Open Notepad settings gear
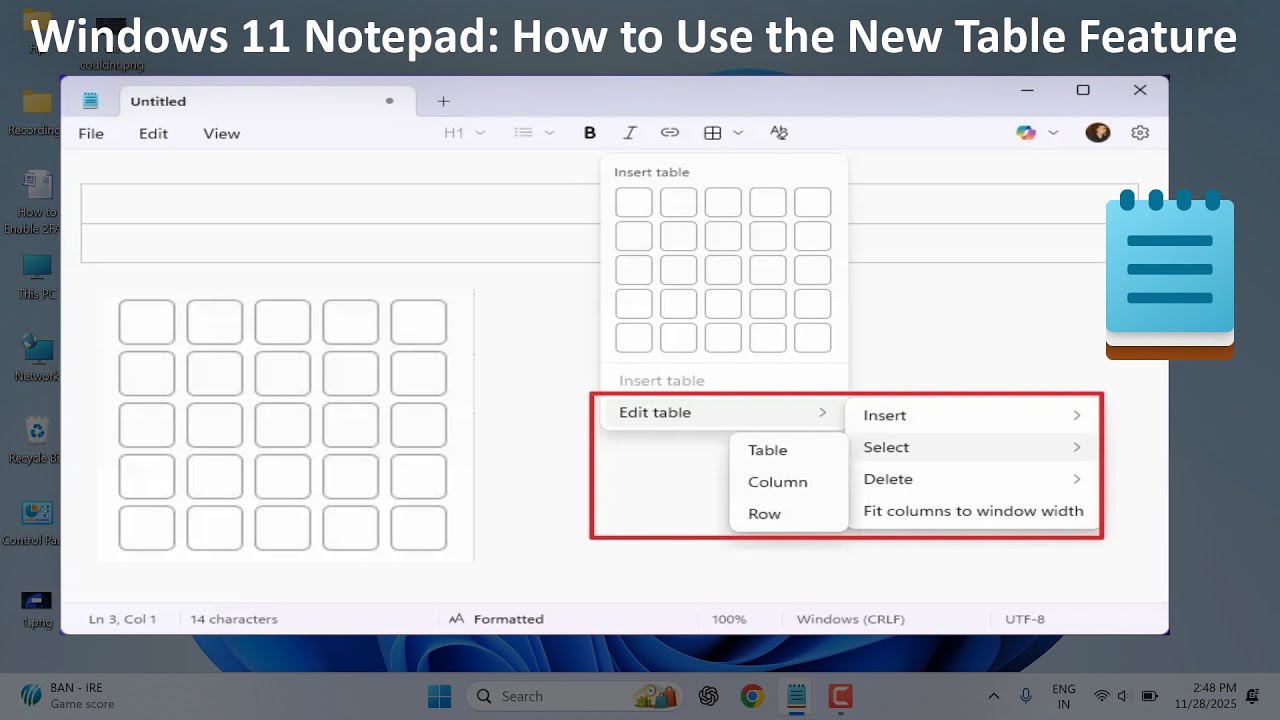 click(x=1140, y=133)
